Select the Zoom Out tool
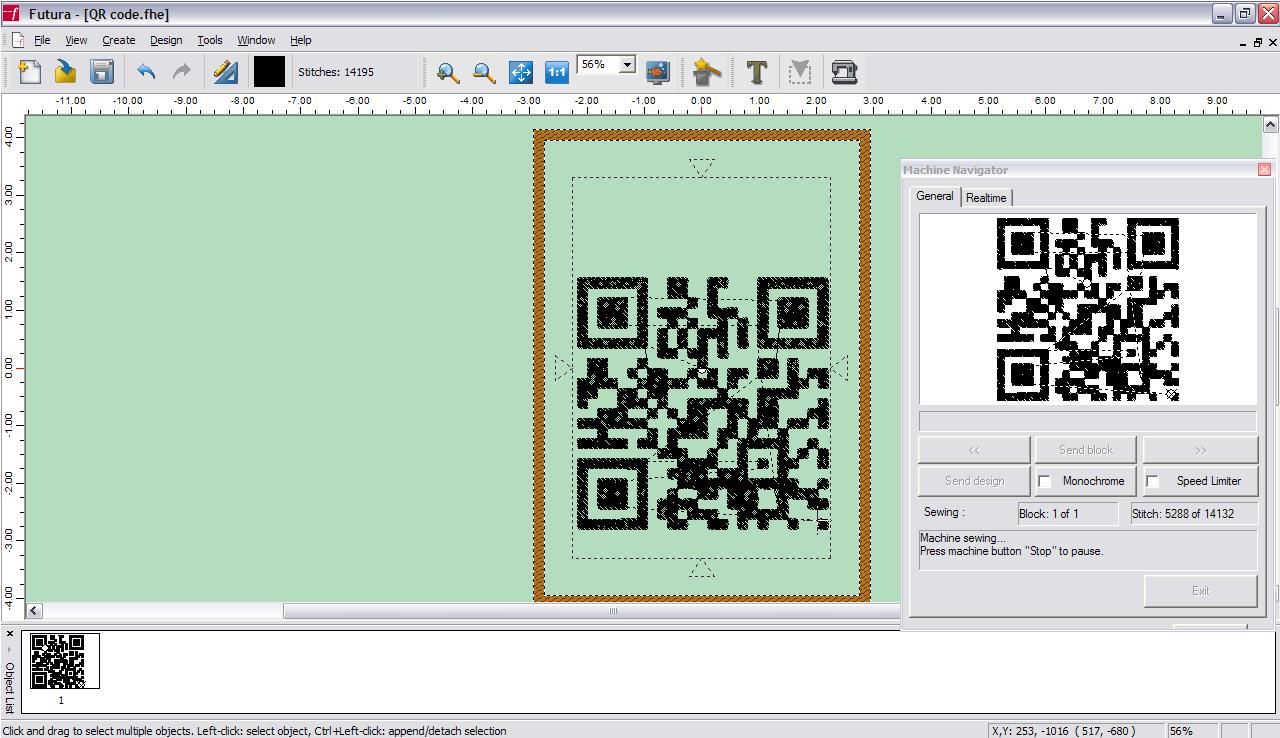The height and width of the screenshot is (738, 1280). coord(484,71)
